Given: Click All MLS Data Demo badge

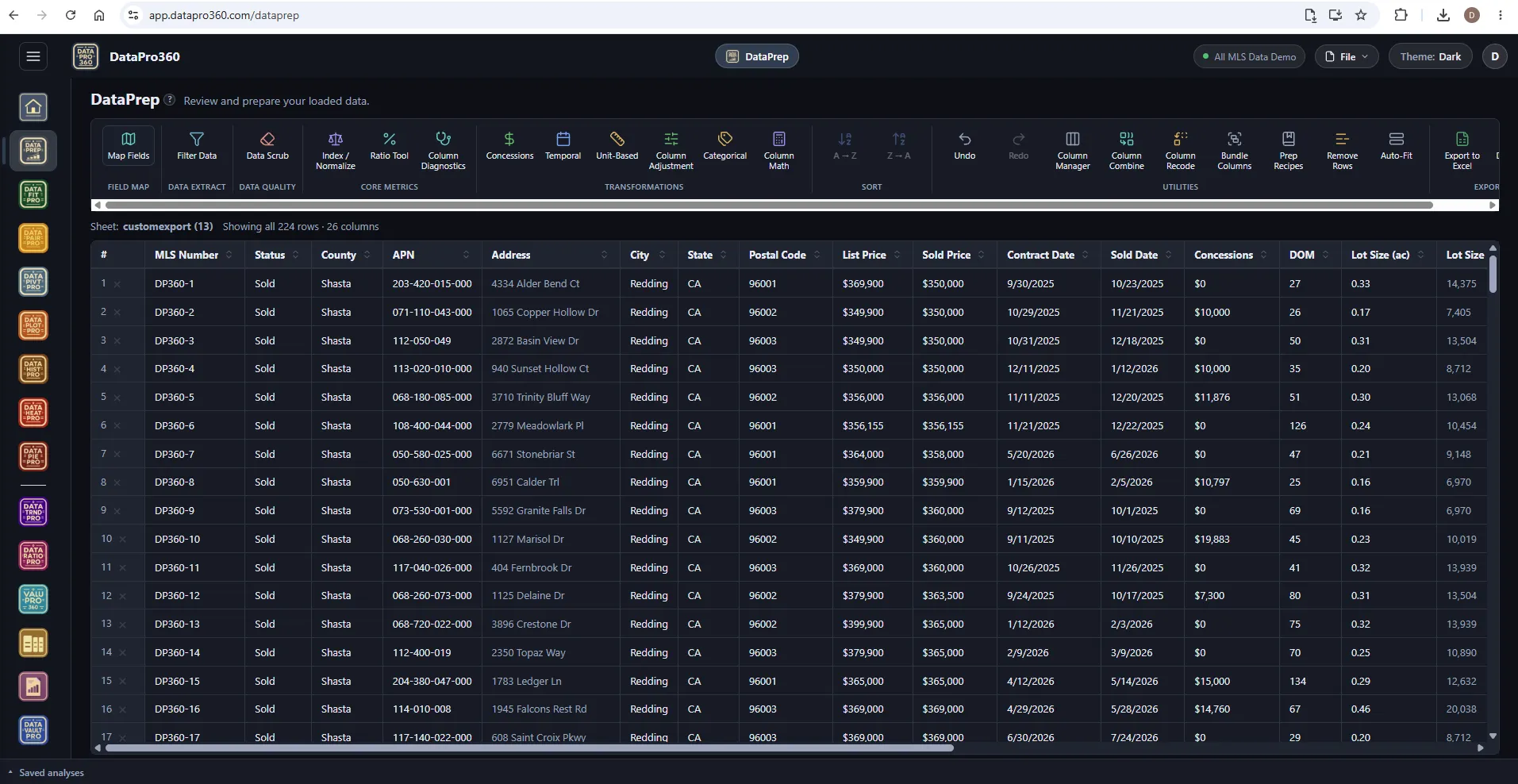Looking at the screenshot, I should coord(1249,56).
